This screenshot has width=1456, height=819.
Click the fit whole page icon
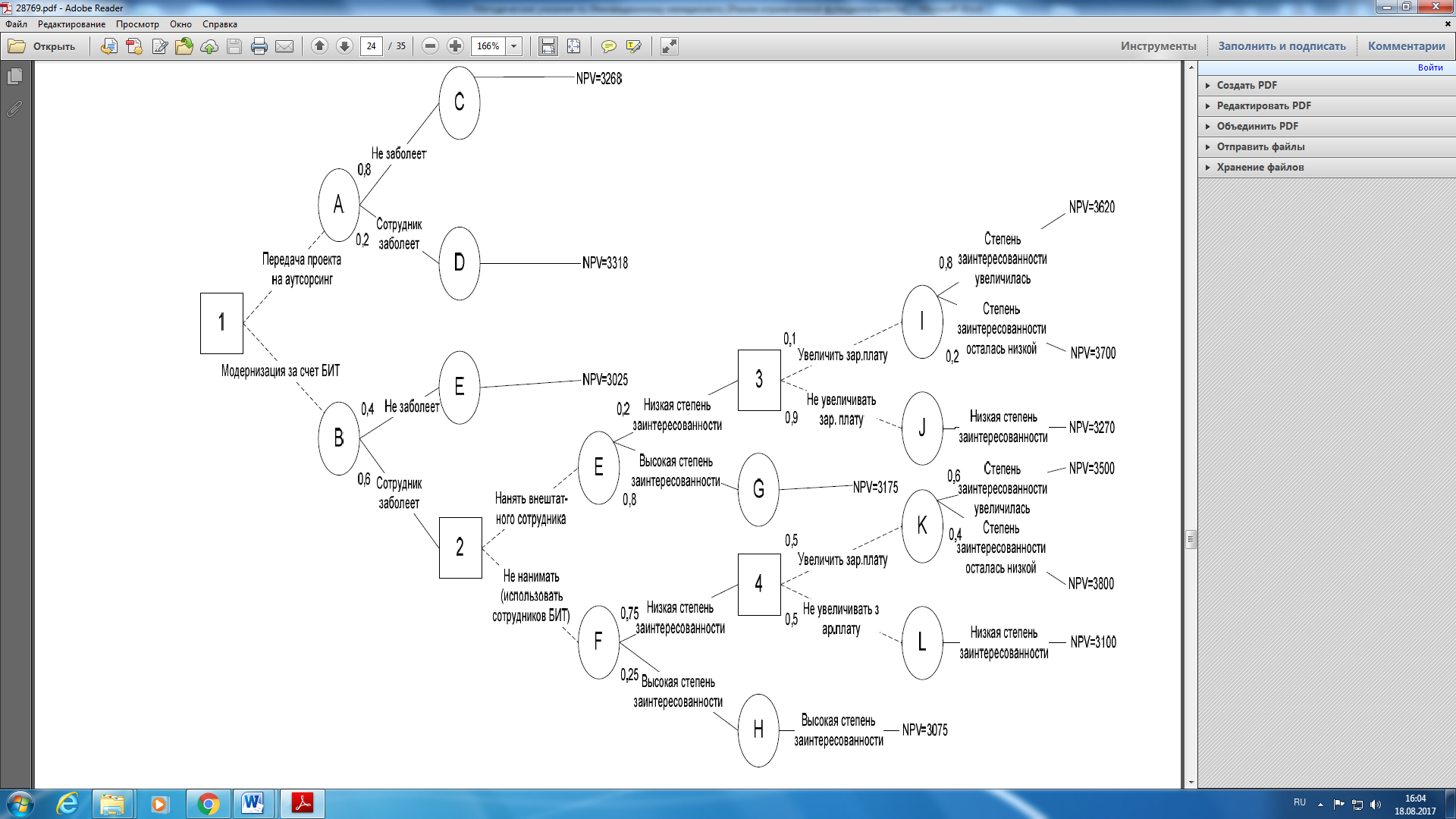(573, 46)
